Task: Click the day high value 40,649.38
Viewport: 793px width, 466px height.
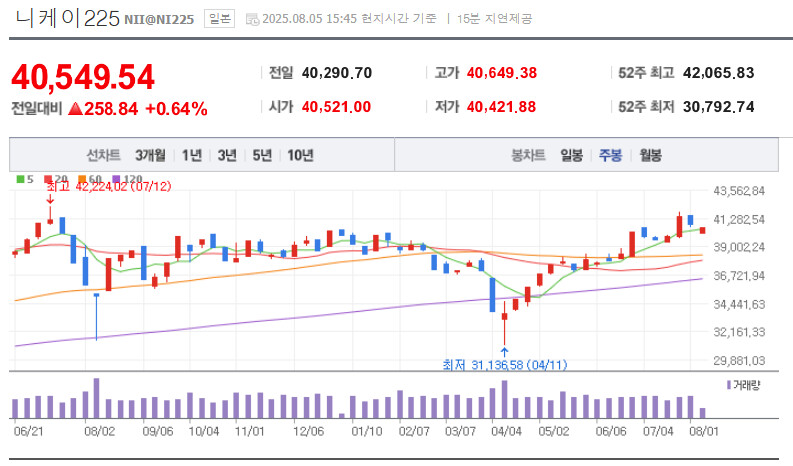Action: click(x=502, y=73)
